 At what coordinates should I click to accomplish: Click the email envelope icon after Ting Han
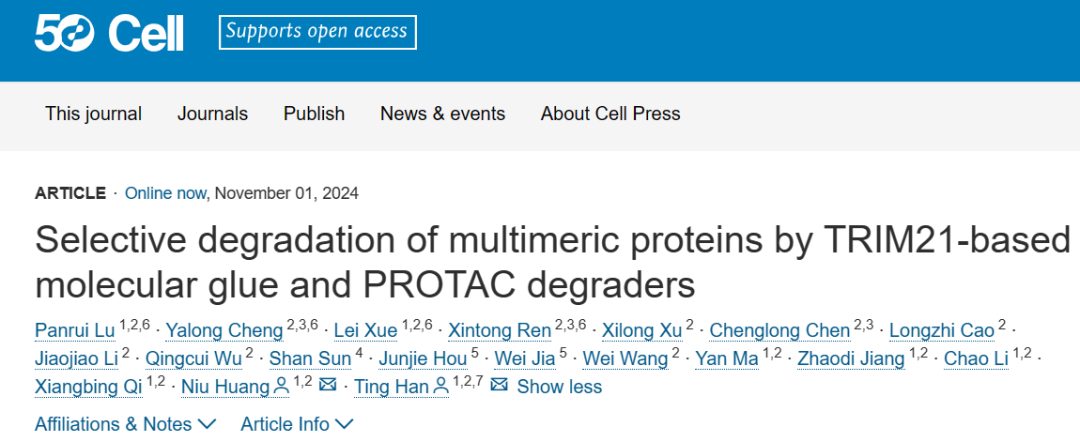[x=499, y=386]
